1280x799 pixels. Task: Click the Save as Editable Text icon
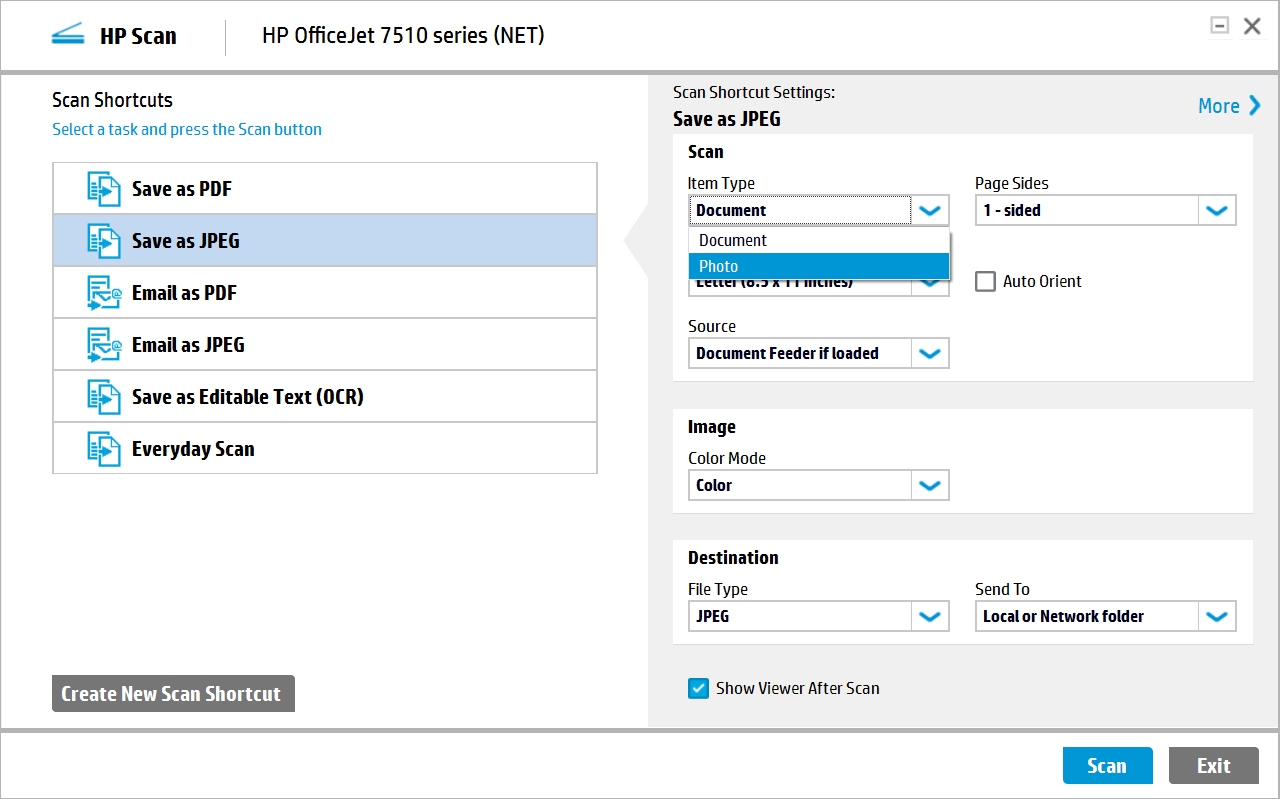[104, 397]
